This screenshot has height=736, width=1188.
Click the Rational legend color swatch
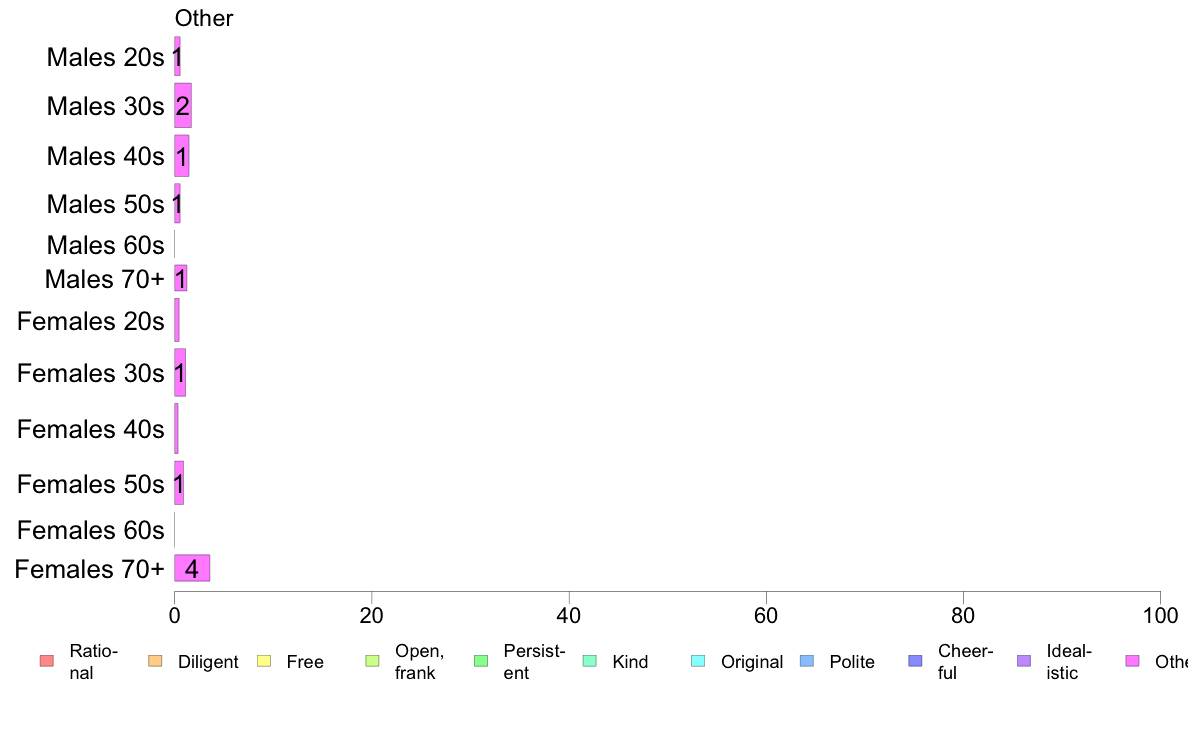(47, 661)
